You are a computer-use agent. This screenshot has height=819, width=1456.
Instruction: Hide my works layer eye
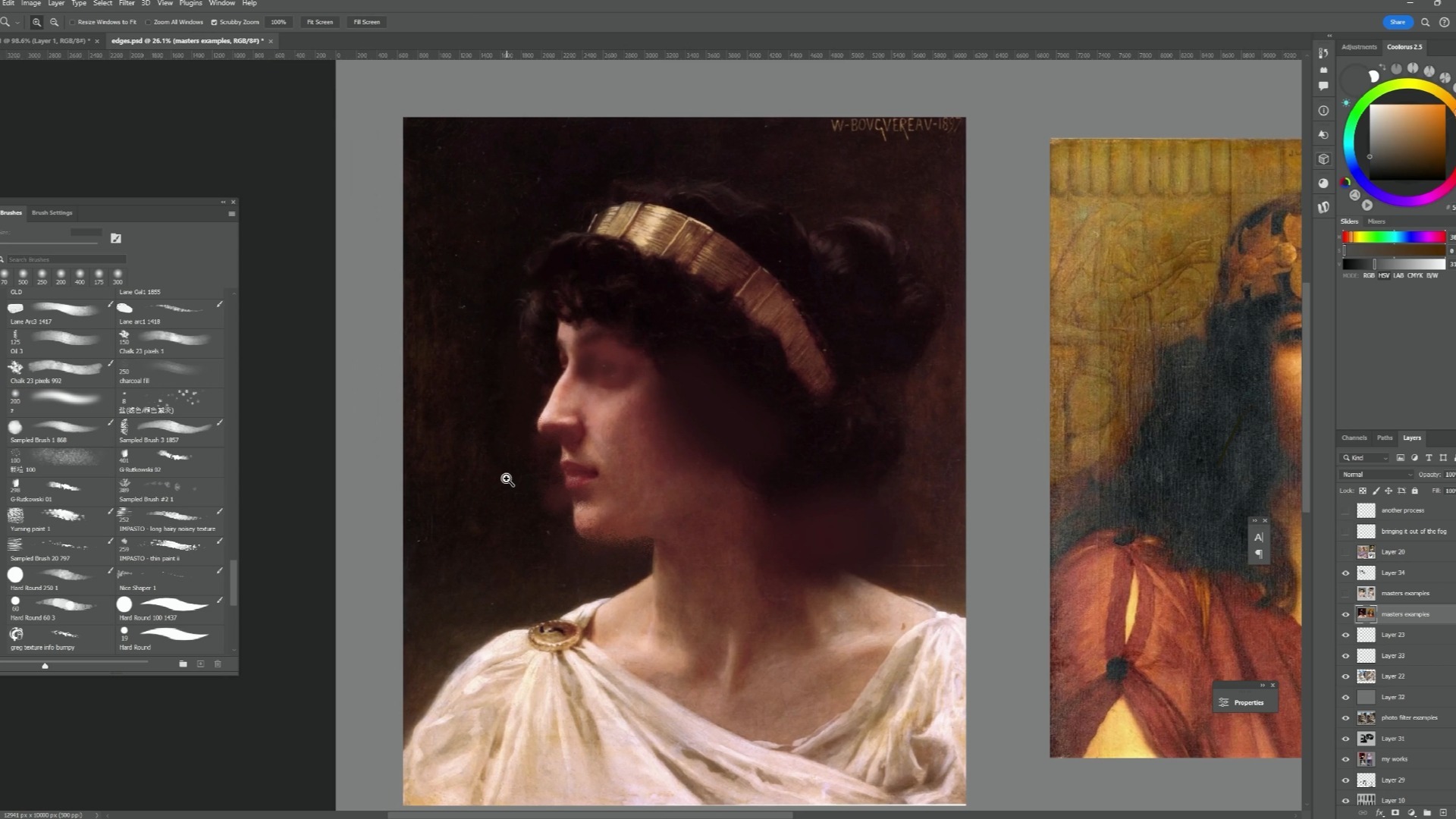click(x=1346, y=759)
